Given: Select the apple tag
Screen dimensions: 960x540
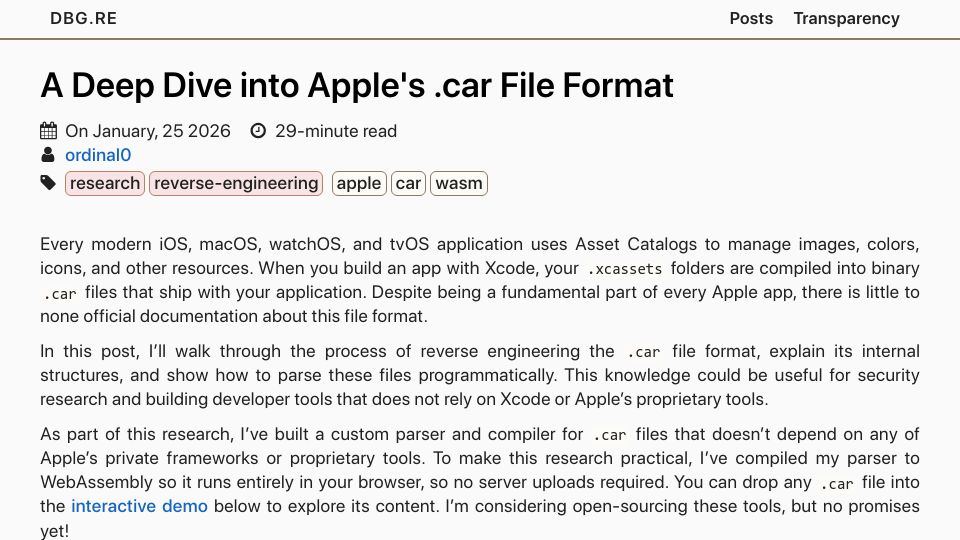Looking at the screenshot, I should coord(359,183).
